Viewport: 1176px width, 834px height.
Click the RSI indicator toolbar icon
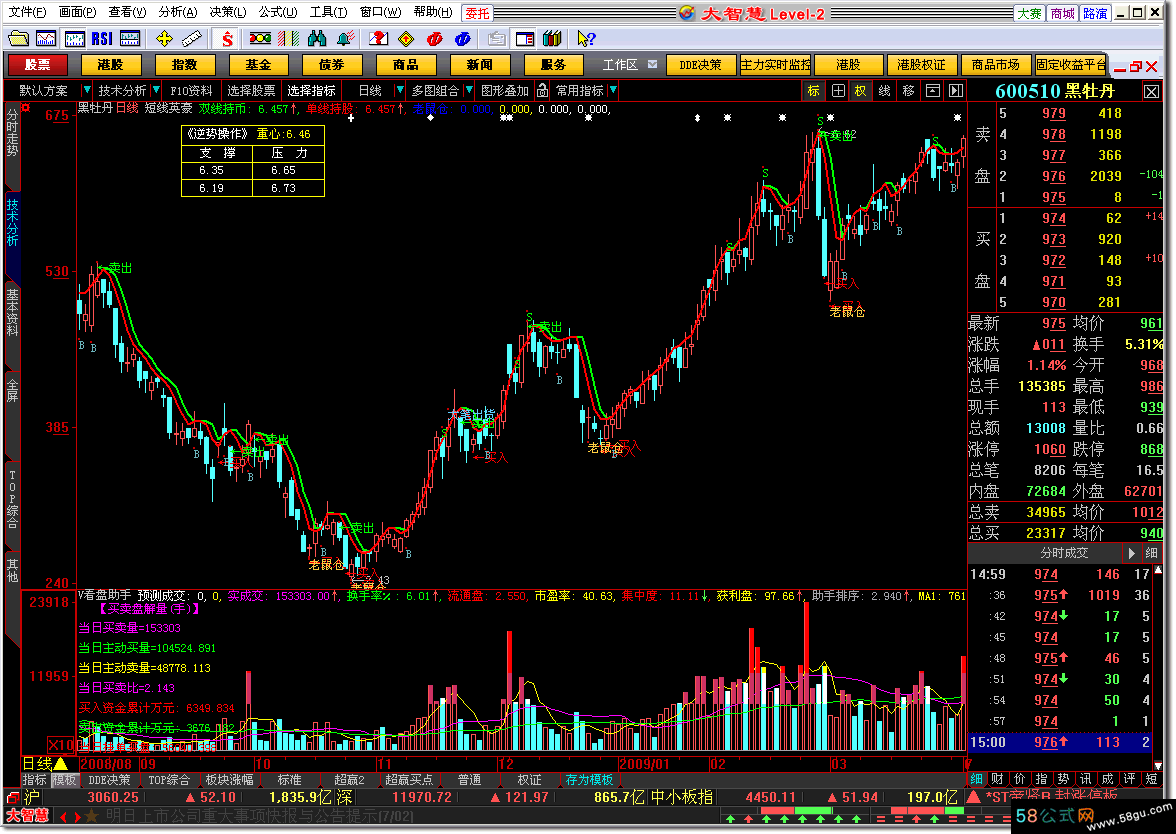point(102,38)
